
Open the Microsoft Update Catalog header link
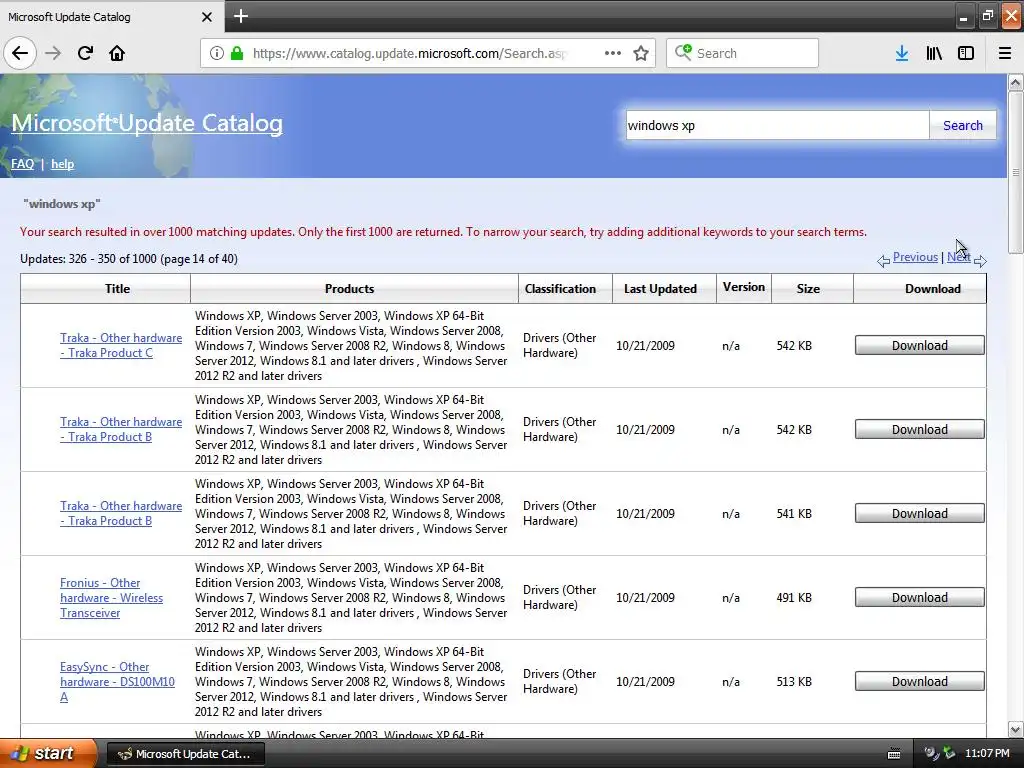click(147, 123)
